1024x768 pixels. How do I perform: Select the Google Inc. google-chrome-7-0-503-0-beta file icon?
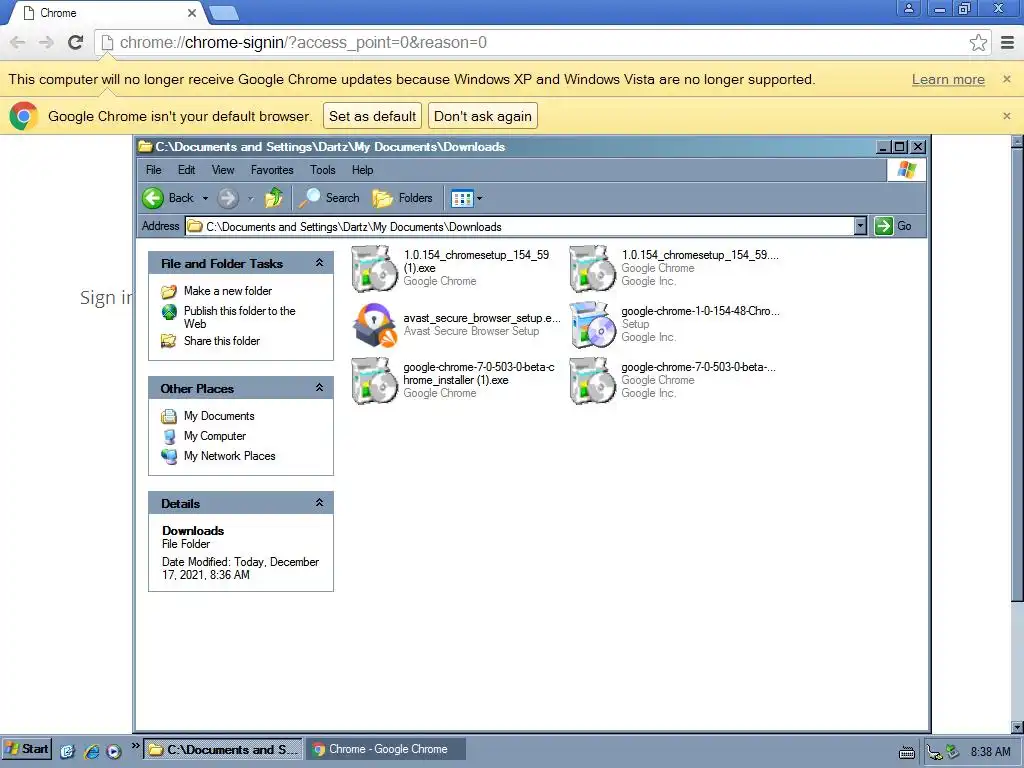point(592,381)
